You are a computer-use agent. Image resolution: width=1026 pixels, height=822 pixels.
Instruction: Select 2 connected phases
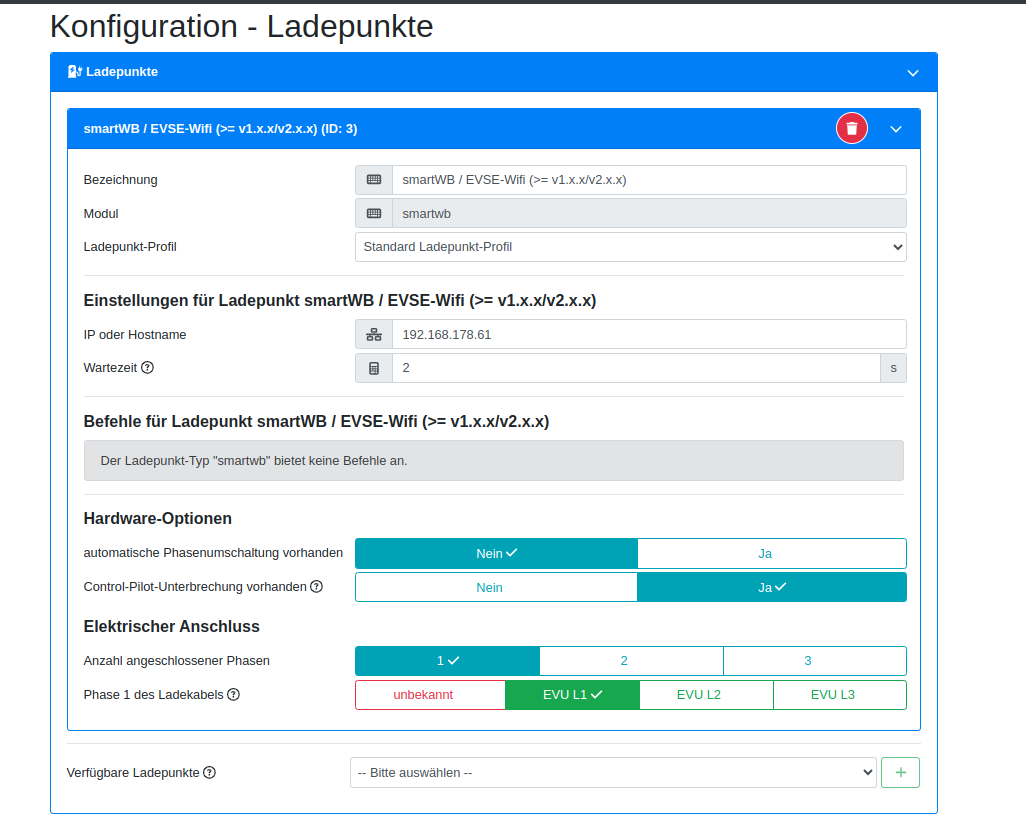click(631, 661)
